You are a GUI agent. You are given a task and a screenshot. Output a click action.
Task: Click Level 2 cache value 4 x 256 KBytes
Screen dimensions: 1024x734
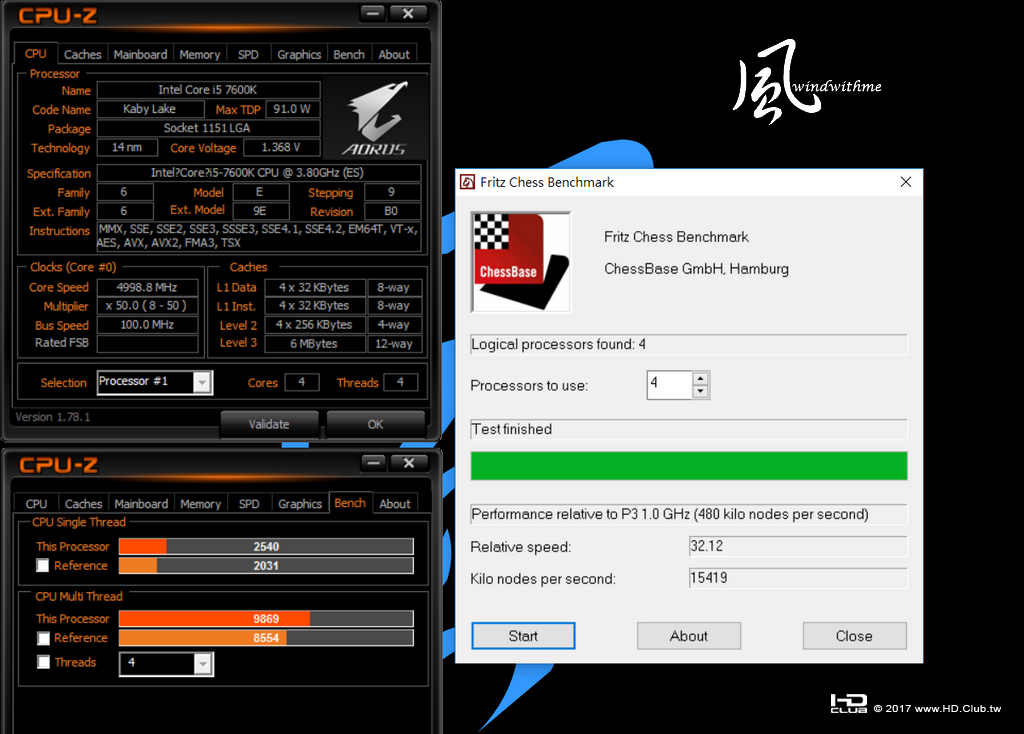point(314,325)
